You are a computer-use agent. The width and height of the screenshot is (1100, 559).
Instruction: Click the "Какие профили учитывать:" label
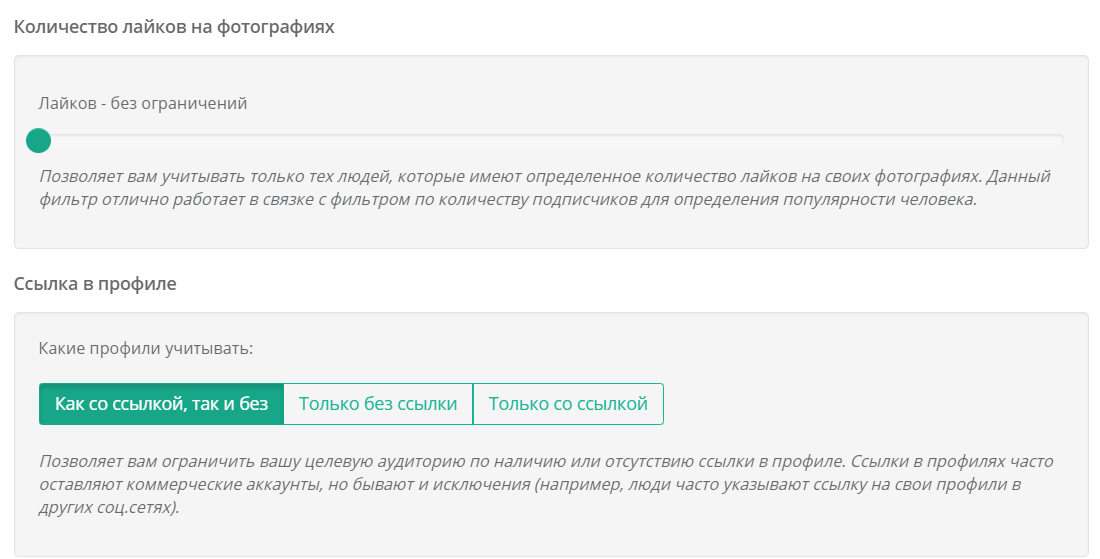click(146, 349)
